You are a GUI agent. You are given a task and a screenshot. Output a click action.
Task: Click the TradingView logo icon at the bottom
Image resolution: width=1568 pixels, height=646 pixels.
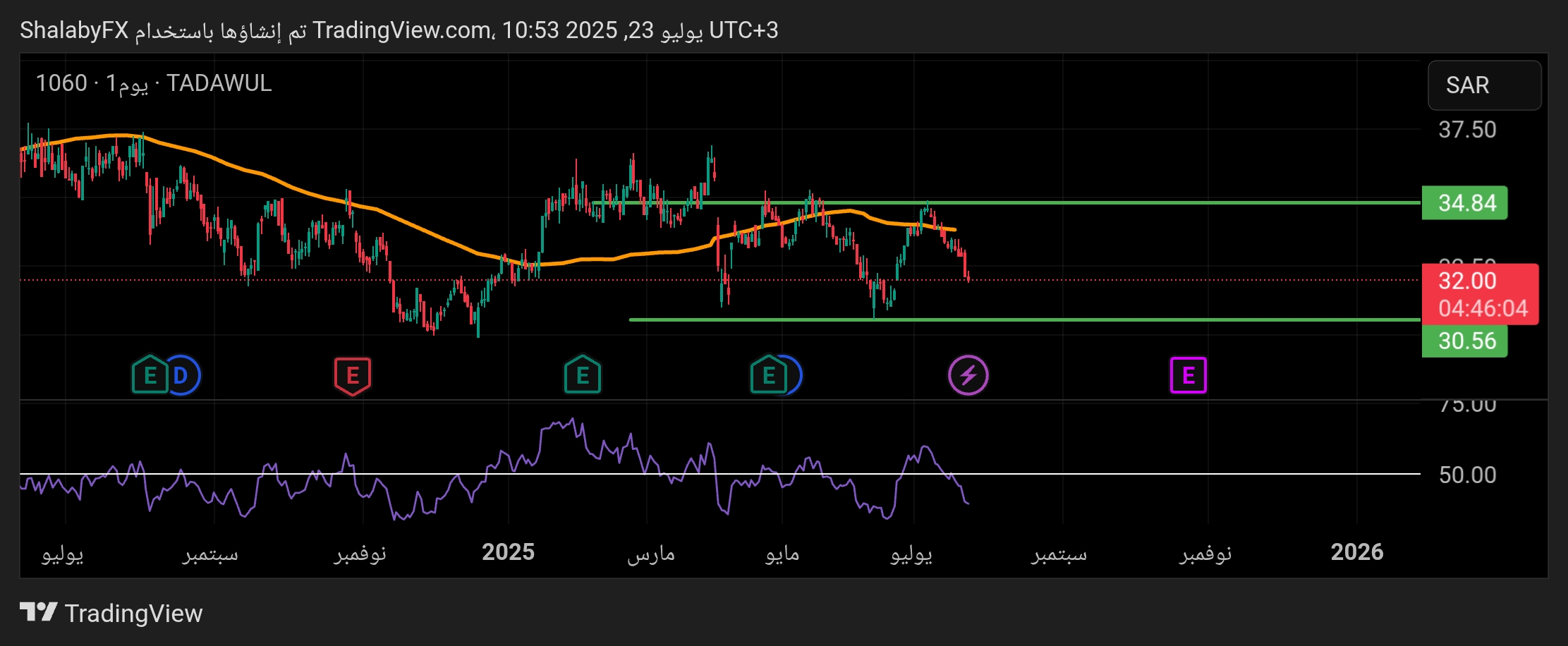click(38, 612)
